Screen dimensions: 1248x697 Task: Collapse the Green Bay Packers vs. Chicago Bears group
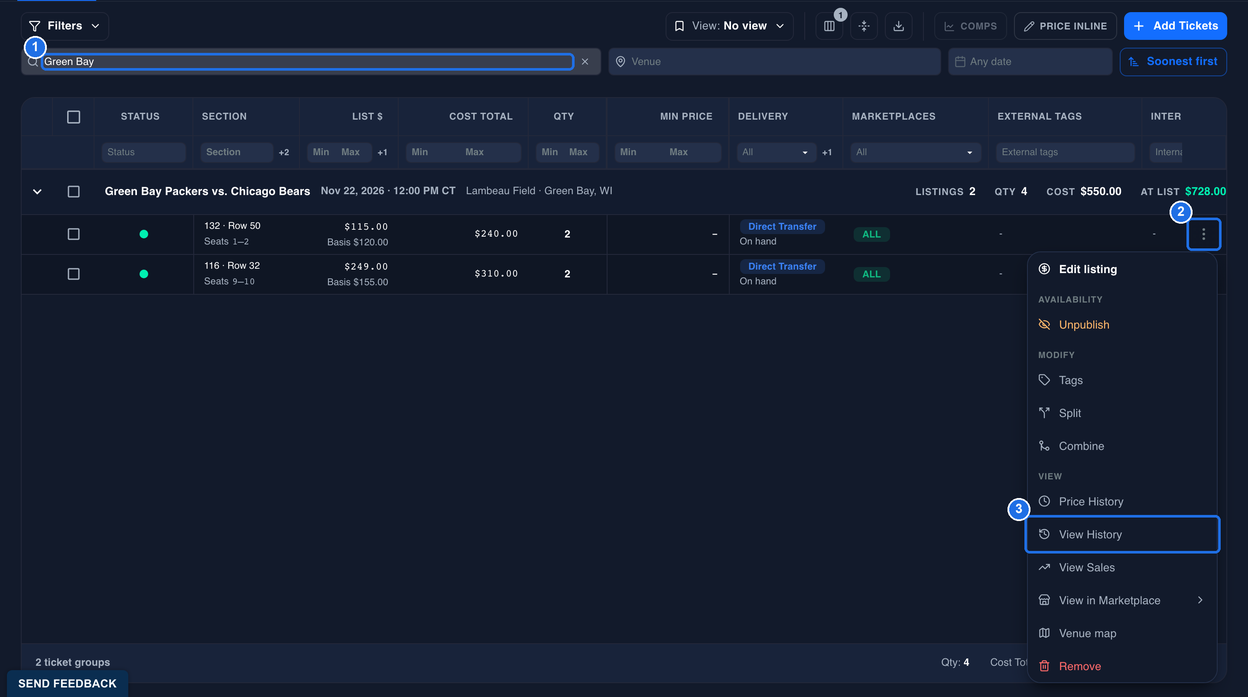coord(38,192)
